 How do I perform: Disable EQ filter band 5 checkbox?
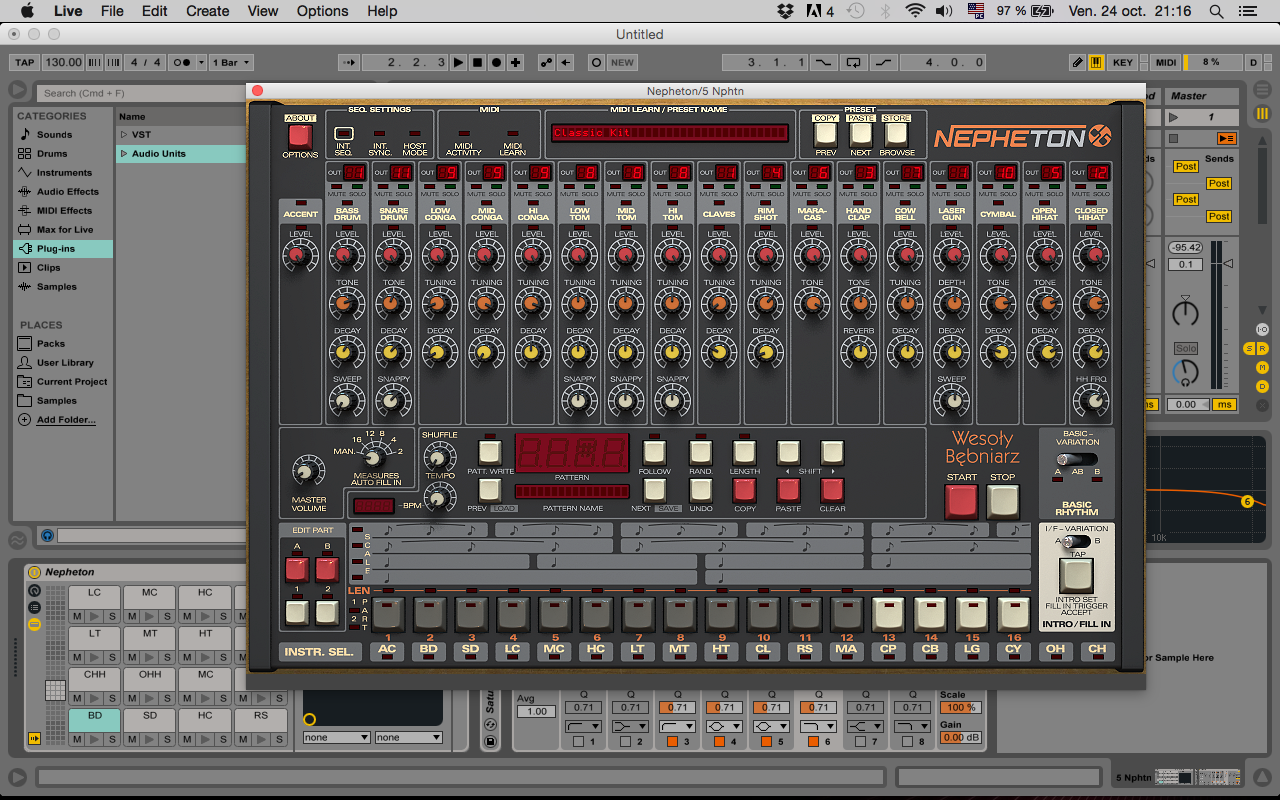(x=767, y=742)
